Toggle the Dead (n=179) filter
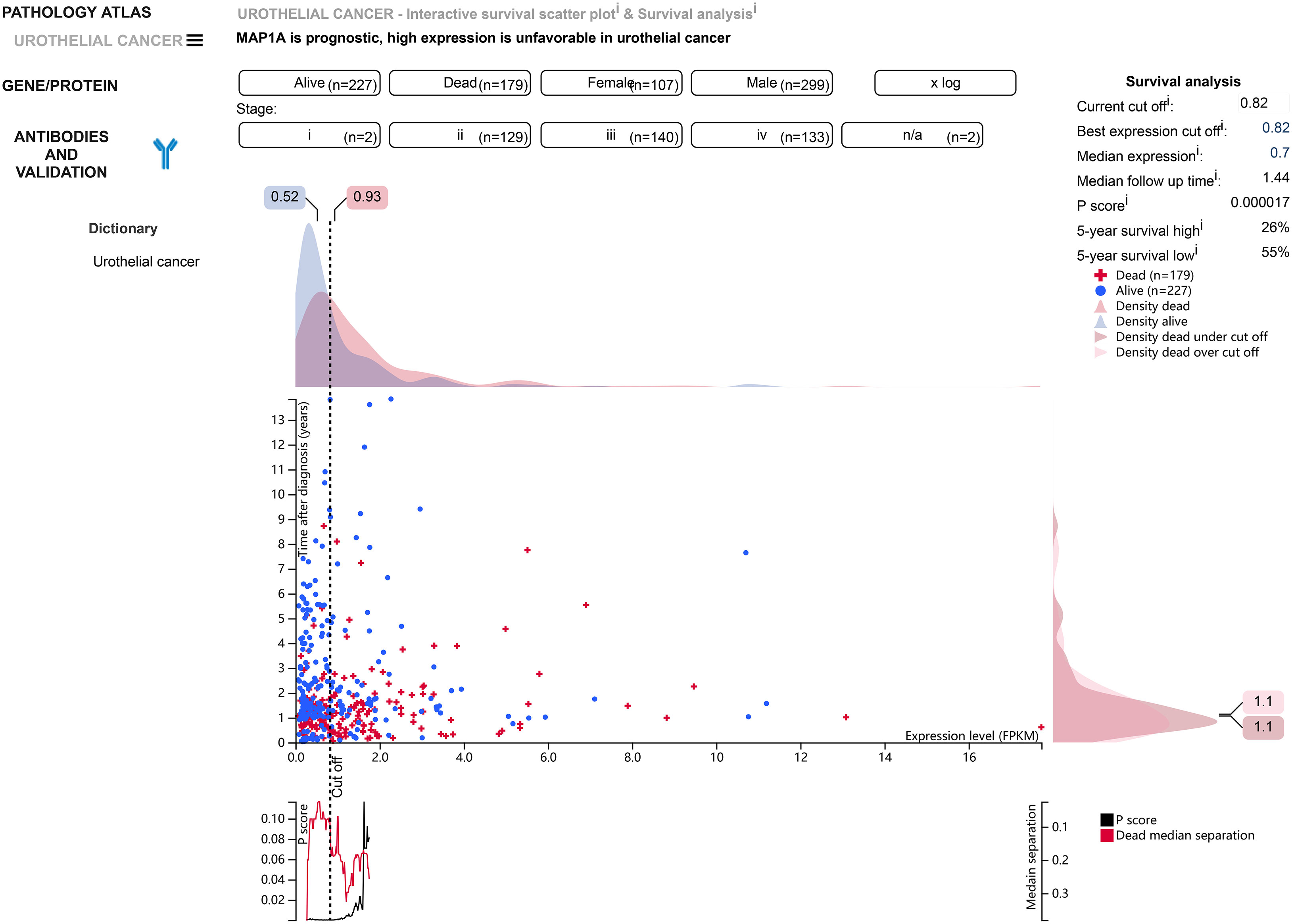The height and width of the screenshot is (924, 1292). click(x=460, y=83)
